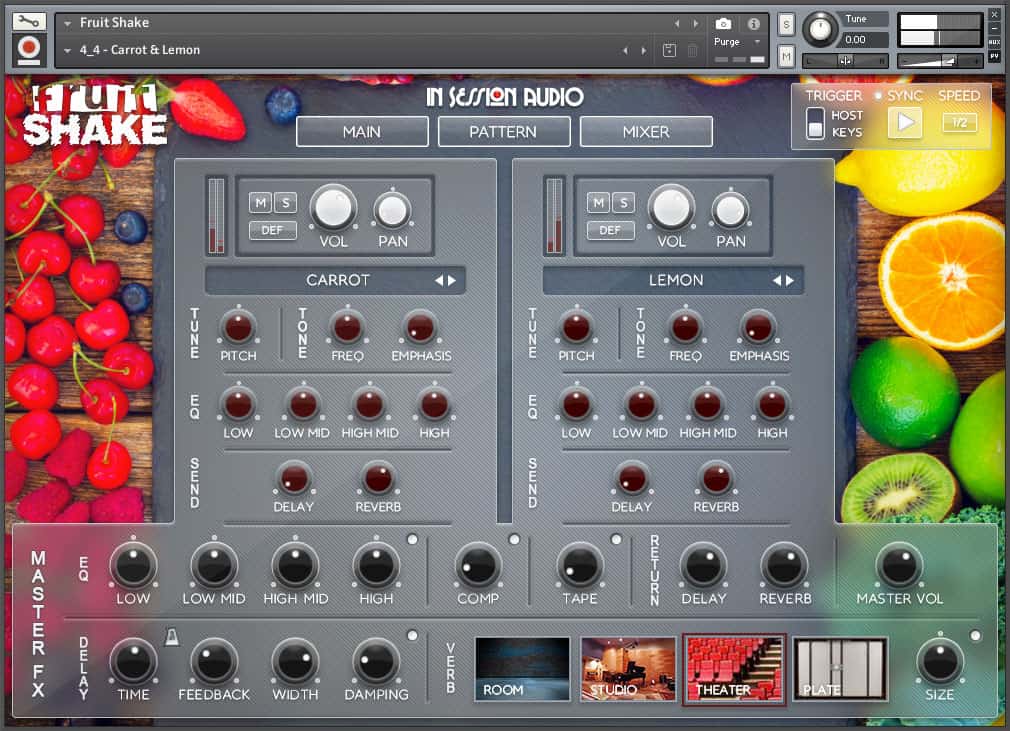Open the PATTERN tab

pyautogui.click(x=504, y=131)
